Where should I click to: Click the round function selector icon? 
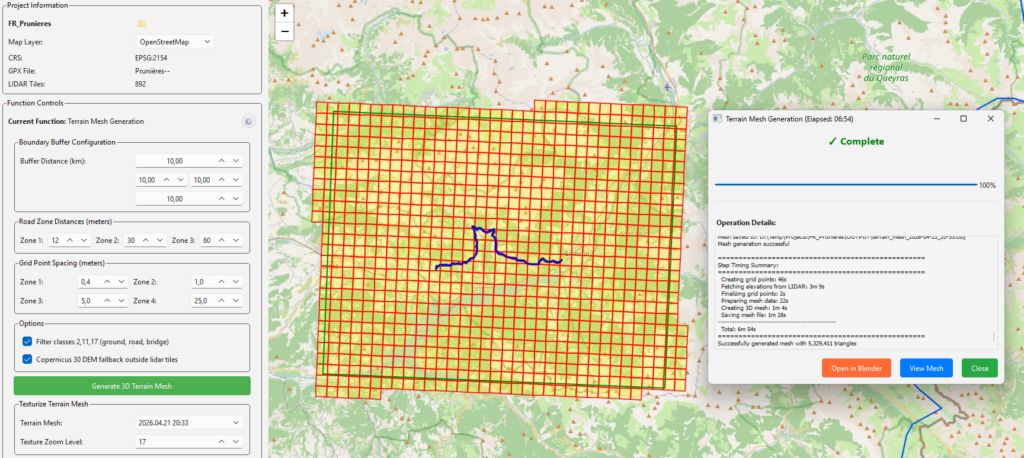tap(248, 121)
